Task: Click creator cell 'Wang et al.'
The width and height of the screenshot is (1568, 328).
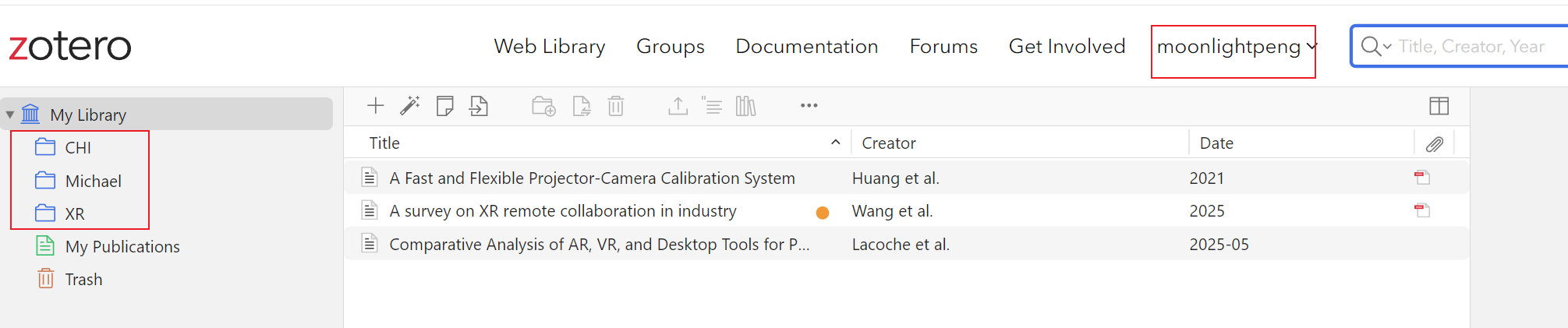Action: point(893,211)
